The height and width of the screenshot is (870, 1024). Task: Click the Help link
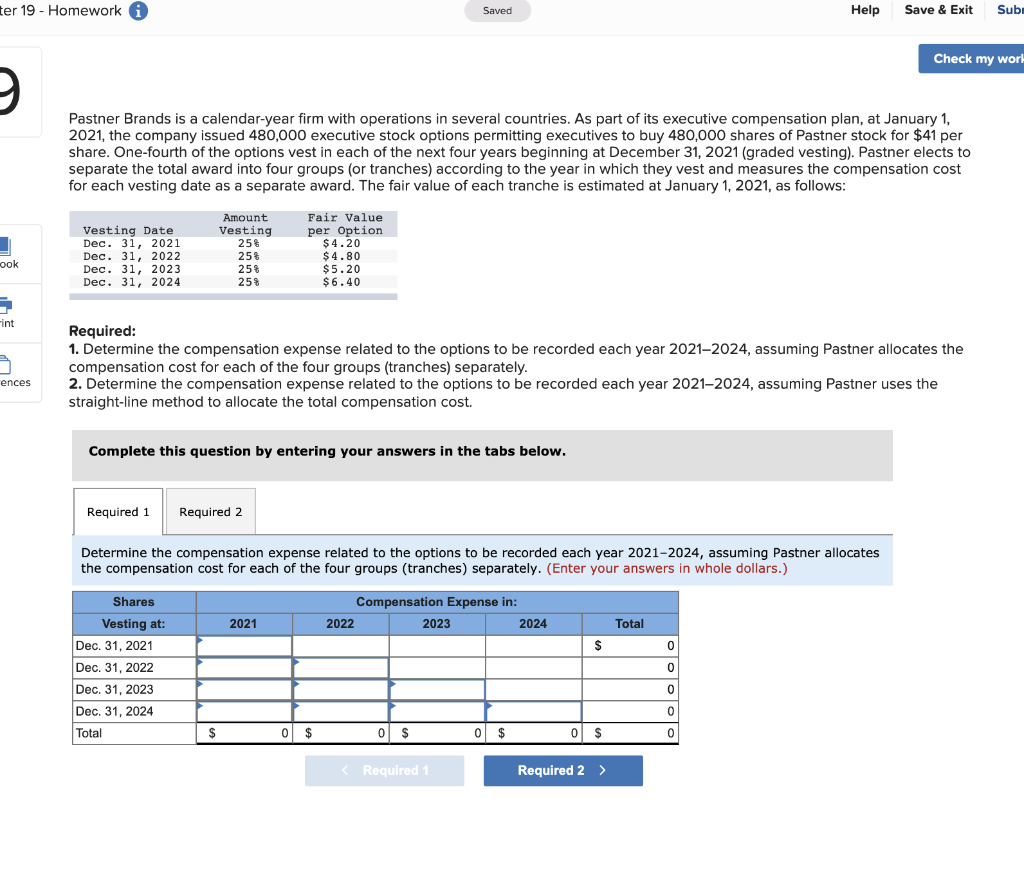click(865, 10)
